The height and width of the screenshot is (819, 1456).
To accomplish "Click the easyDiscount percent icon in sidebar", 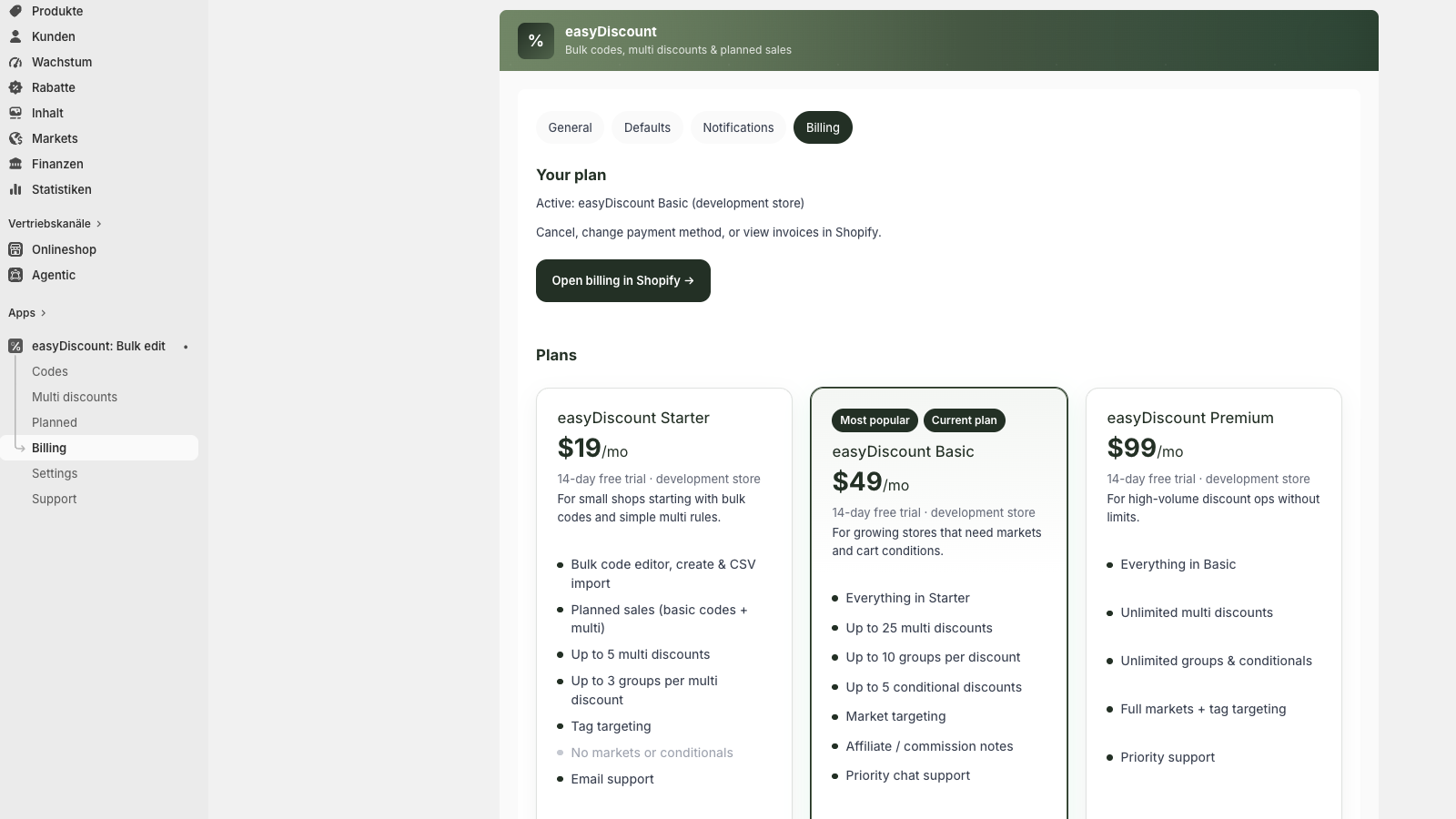I will pos(15,346).
